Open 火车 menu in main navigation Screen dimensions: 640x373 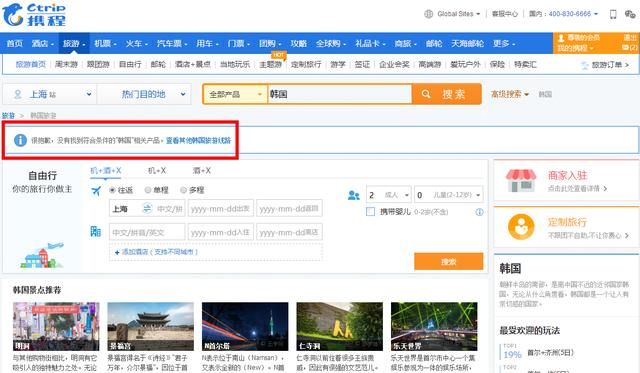pos(136,43)
